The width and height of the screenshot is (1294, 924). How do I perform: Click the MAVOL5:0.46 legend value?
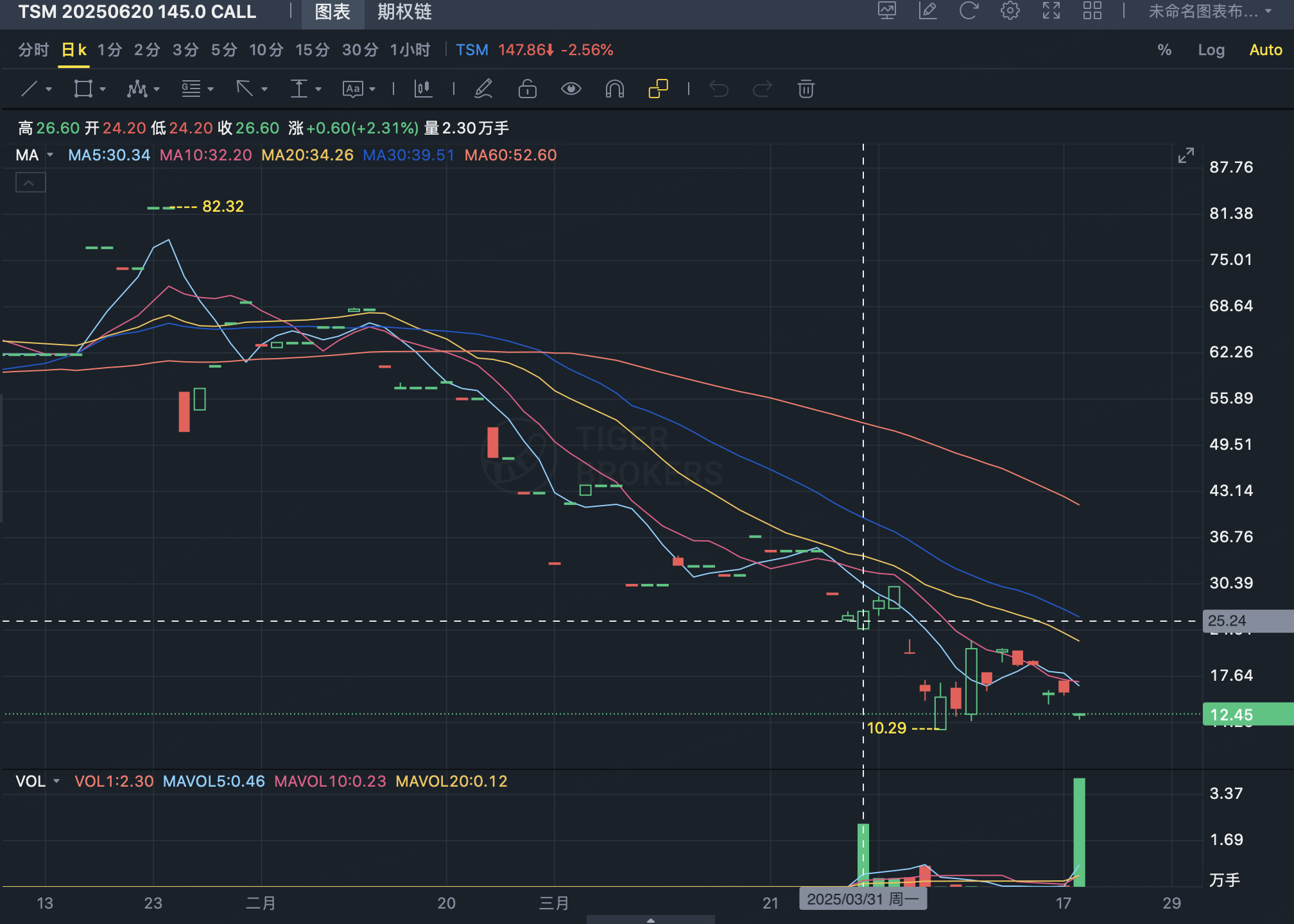tap(214, 782)
